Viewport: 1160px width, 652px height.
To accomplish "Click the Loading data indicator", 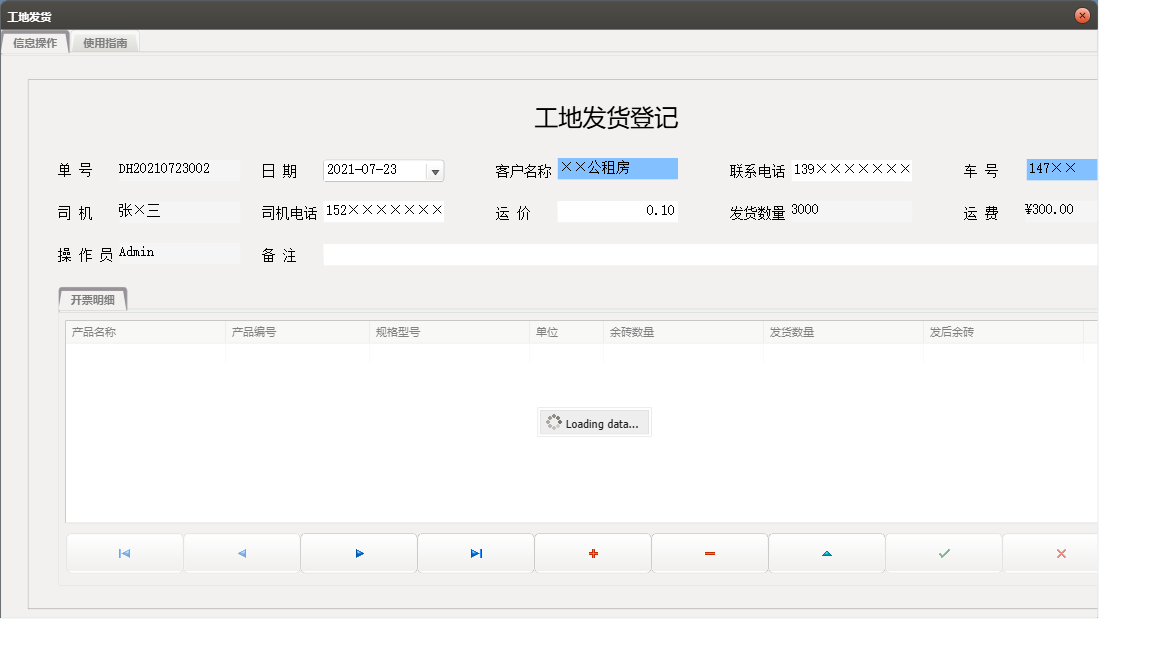I will (594, 422).
